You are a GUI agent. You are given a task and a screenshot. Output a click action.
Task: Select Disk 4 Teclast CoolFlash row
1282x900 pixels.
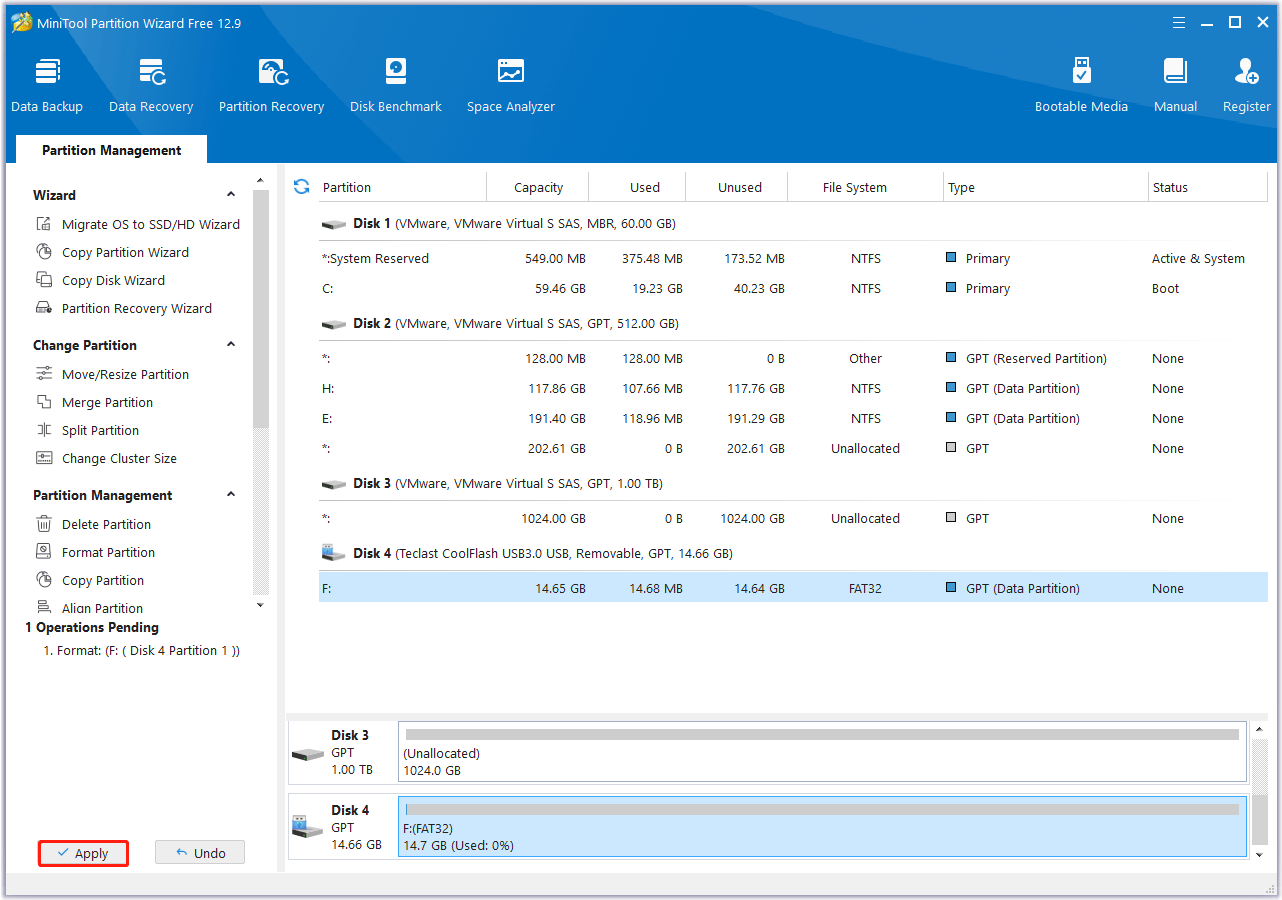tap(793, 553)
